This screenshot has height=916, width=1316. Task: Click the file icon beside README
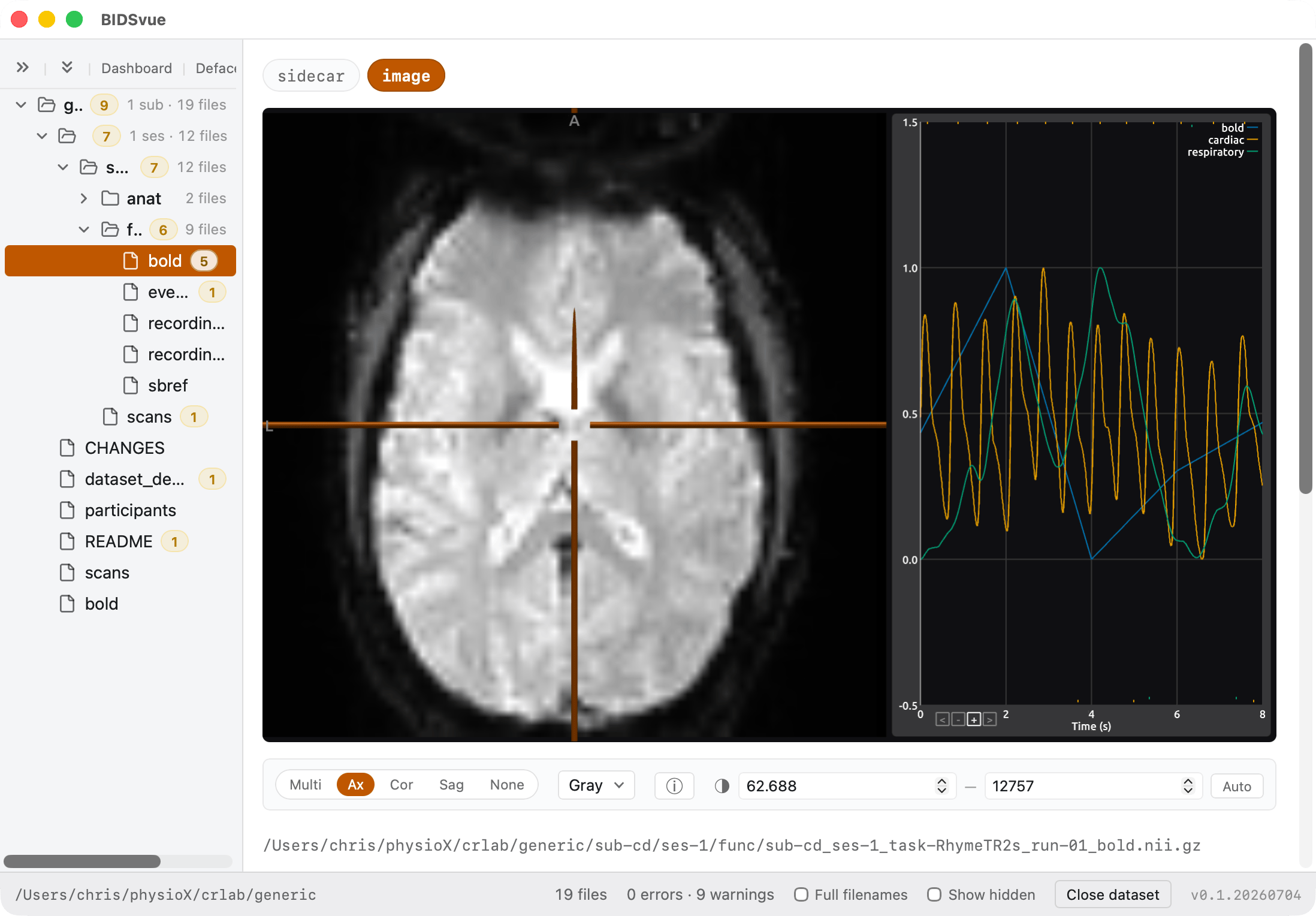point(67,541)
